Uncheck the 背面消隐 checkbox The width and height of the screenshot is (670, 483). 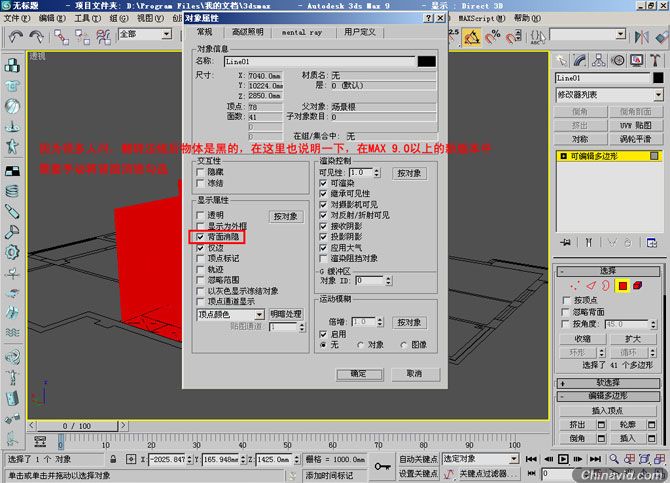[200, 236]
